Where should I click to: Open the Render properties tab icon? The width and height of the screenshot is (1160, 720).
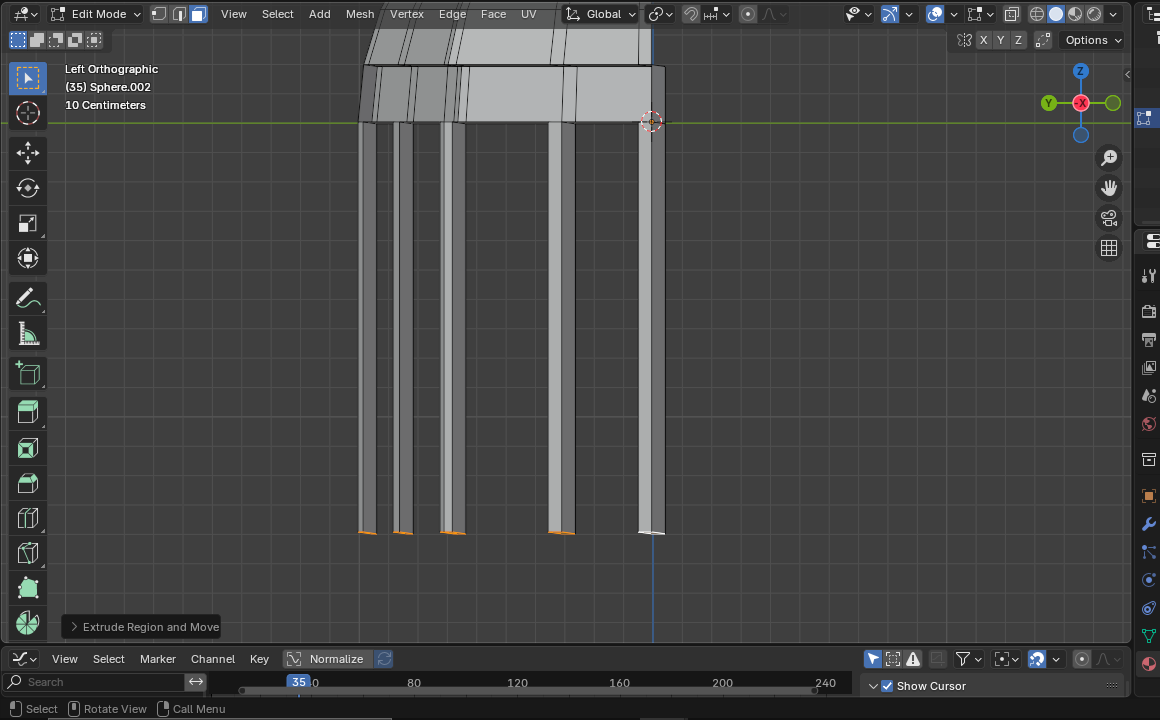(1149, 312)
